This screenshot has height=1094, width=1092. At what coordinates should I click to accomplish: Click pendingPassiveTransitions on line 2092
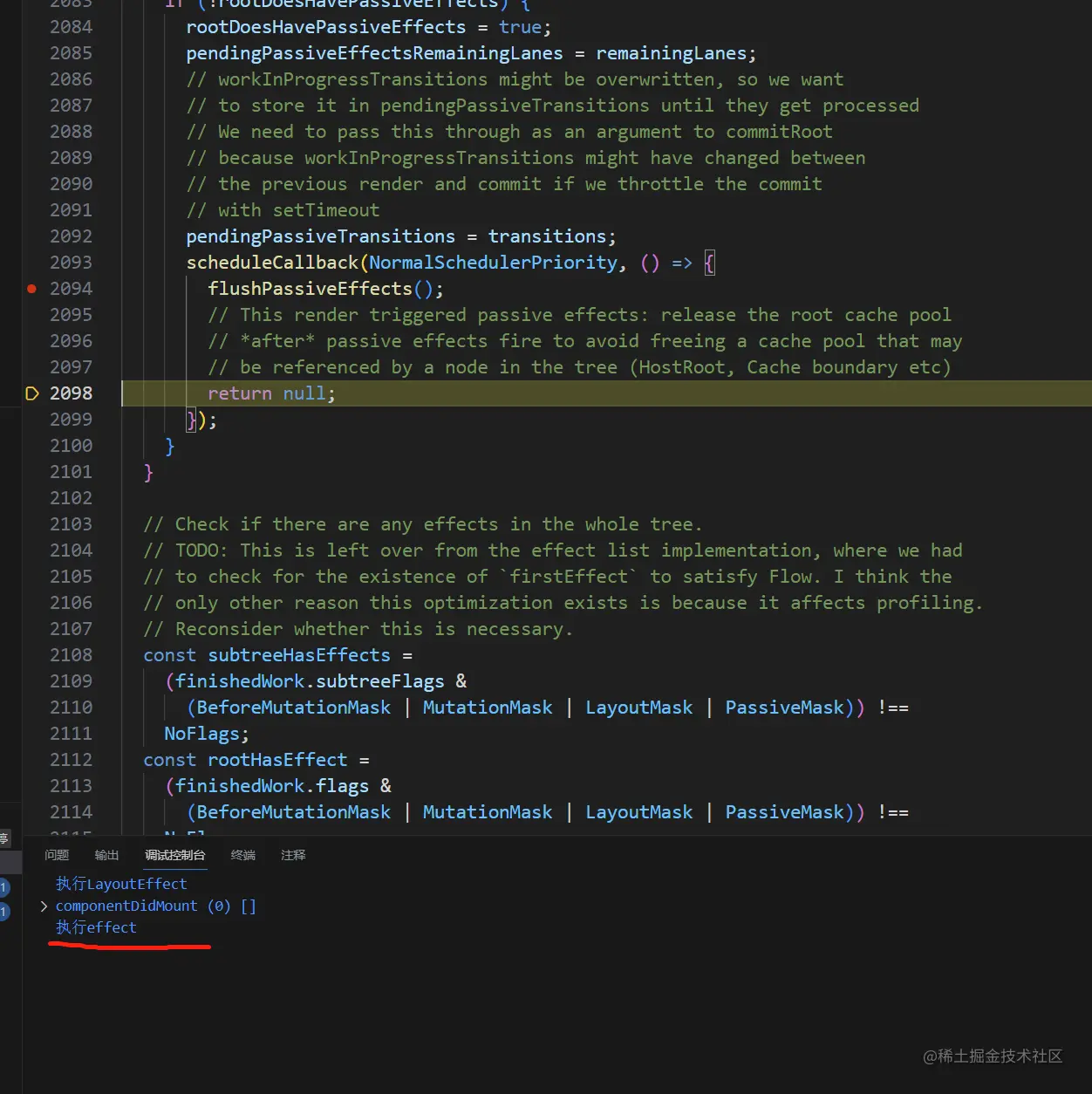click(320, 236)
